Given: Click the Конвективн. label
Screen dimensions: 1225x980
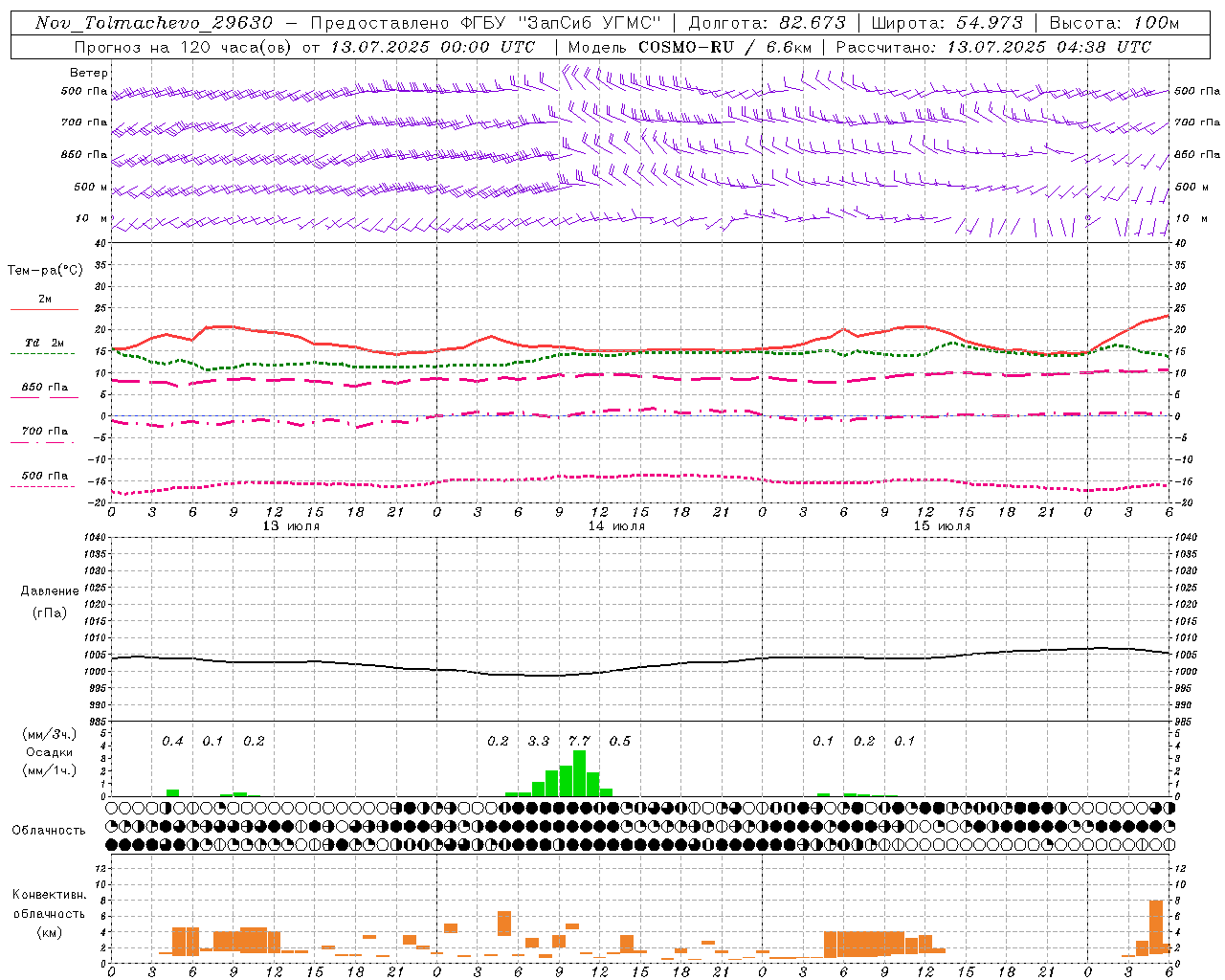Looking at the screenshot, I should 49,895.
